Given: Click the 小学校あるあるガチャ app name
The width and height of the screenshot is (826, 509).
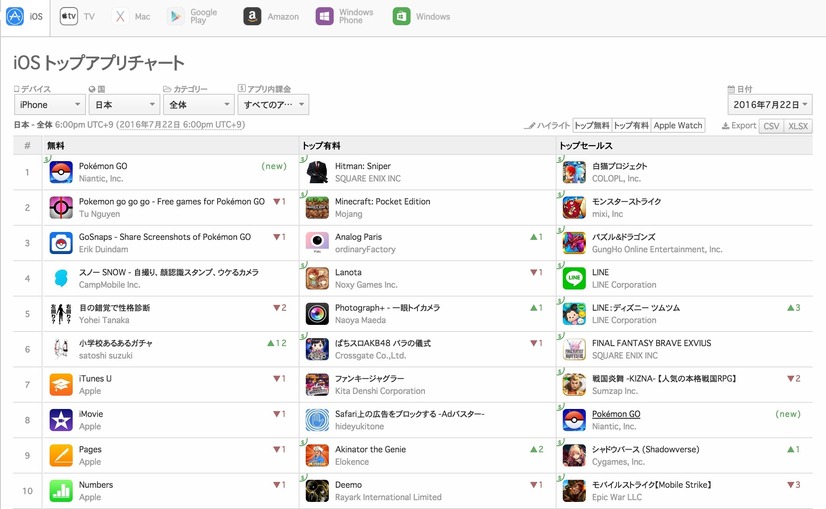Looking at the screenshot, I should click(x=115, y=343).
